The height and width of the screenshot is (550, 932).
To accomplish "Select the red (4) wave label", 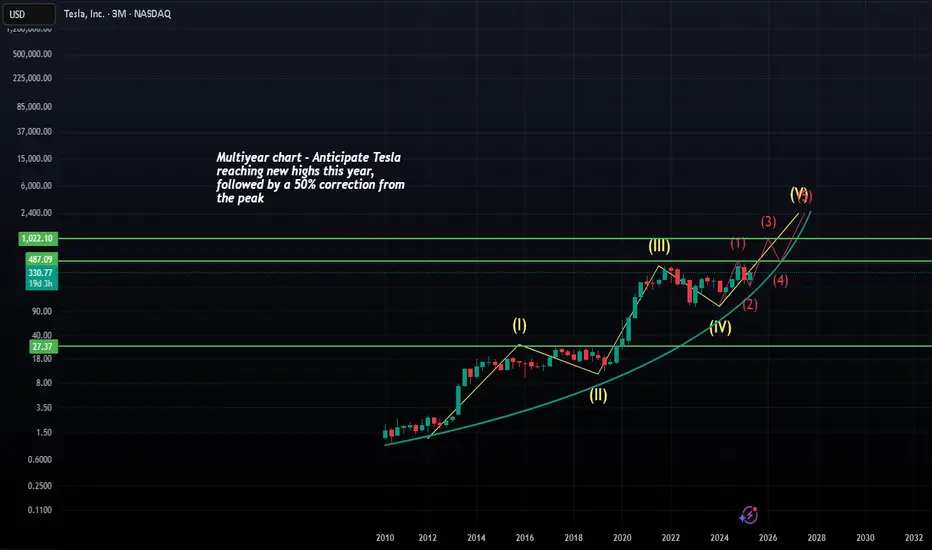I will pos(780,281).
